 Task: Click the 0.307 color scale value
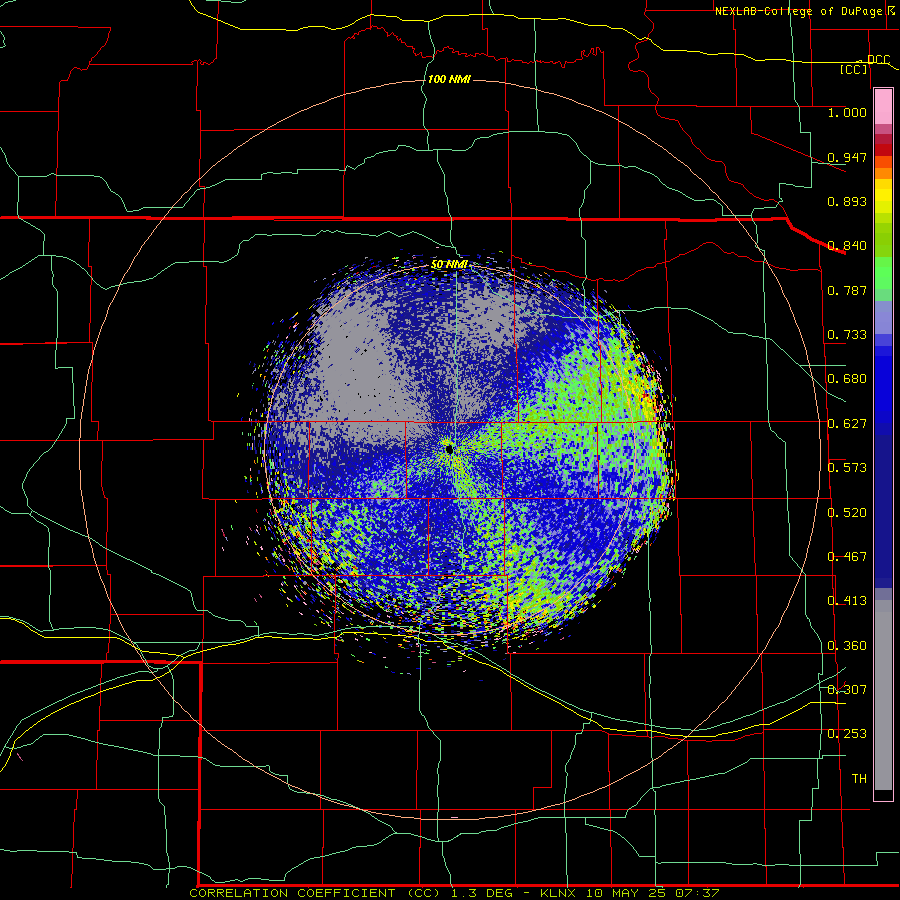tap(847, 690)
